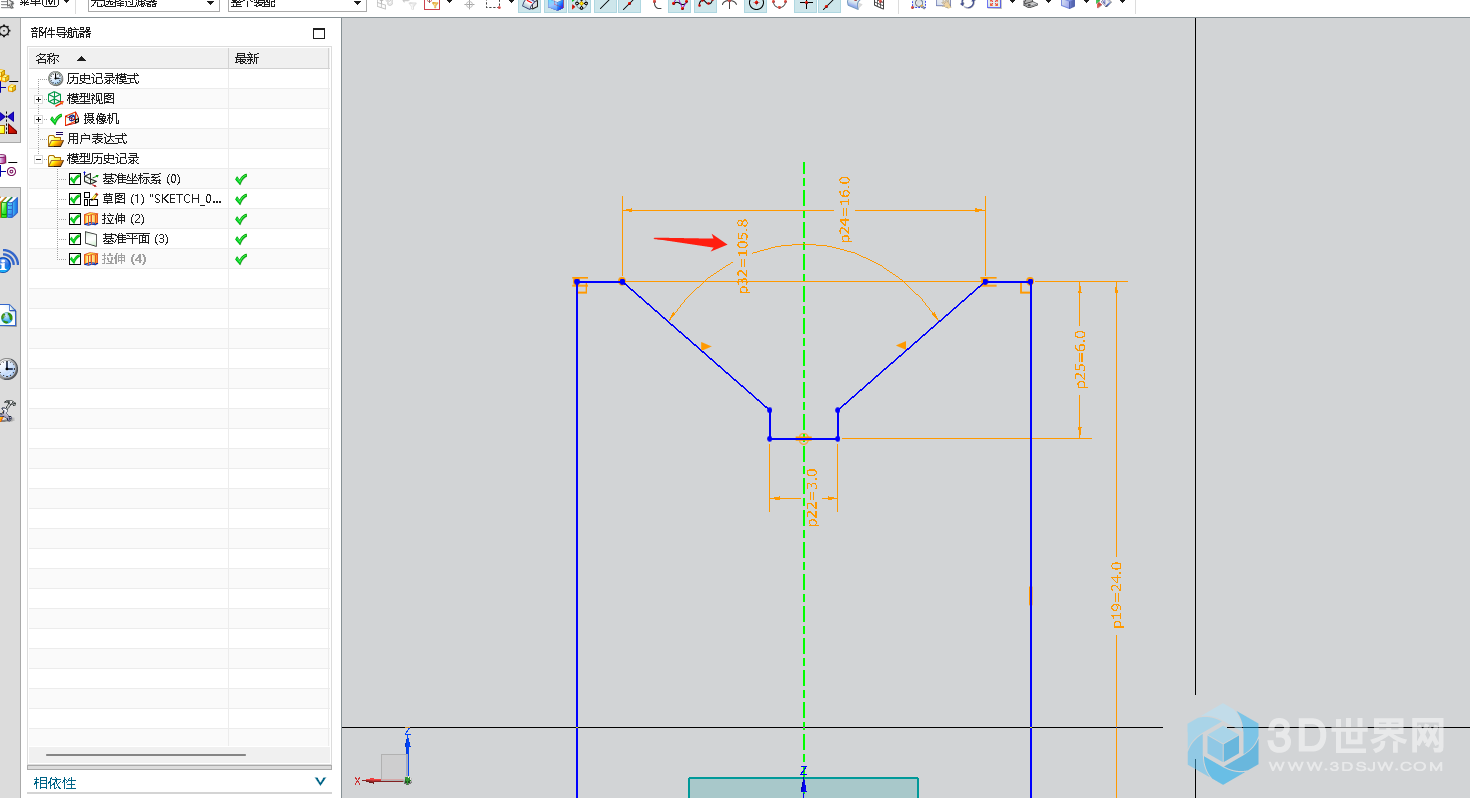Open the Assembly Navigator sidebar tab
The image size is (1470, 798).
pos(8,81)
